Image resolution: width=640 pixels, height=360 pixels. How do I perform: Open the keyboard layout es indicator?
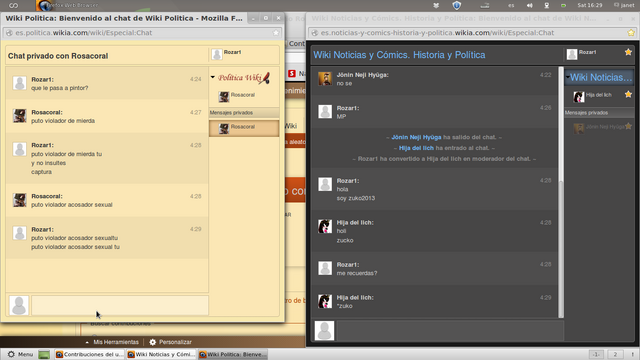click(511, 5)
